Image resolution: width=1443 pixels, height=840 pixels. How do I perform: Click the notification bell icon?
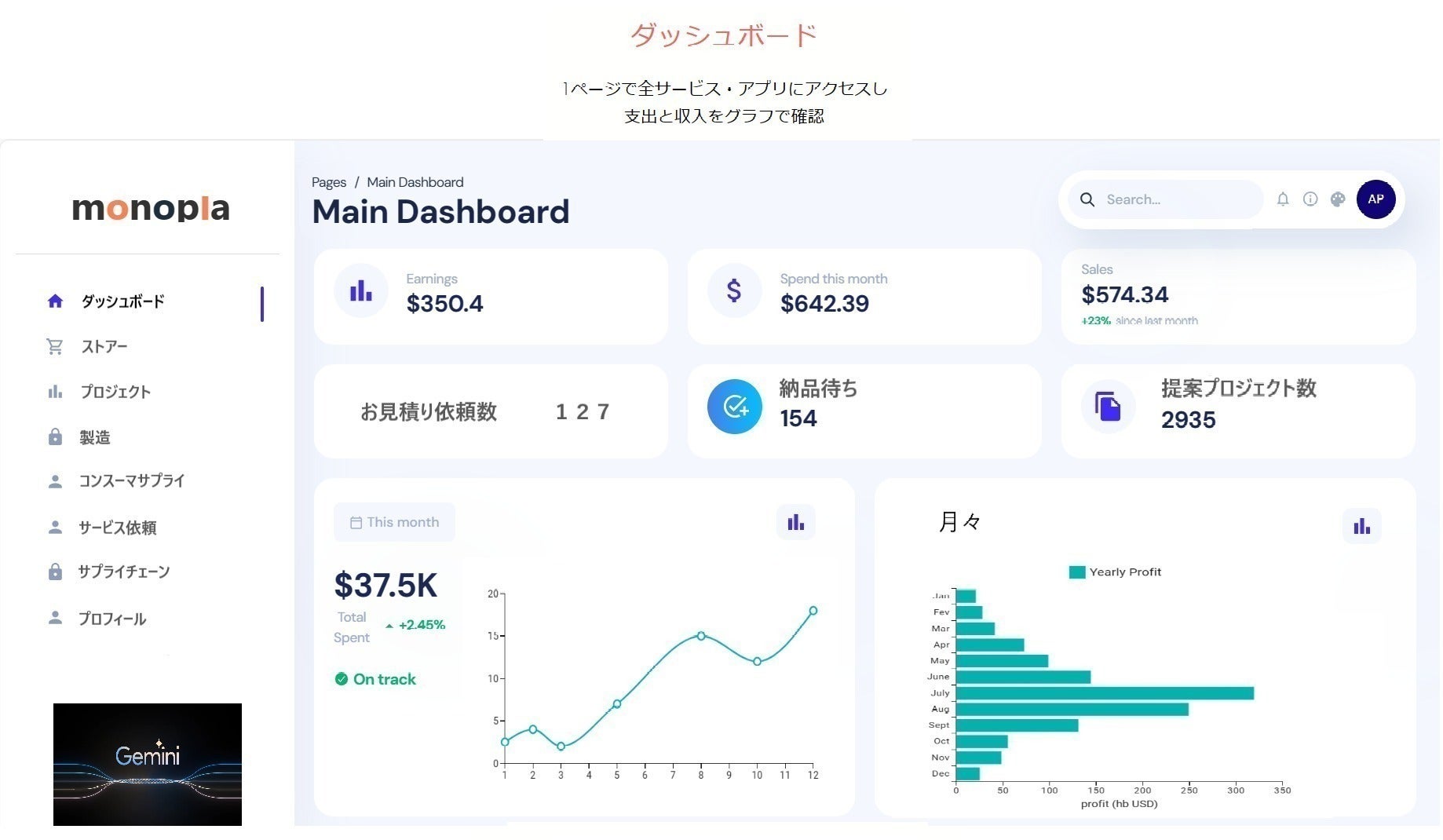click(1283, 199)
